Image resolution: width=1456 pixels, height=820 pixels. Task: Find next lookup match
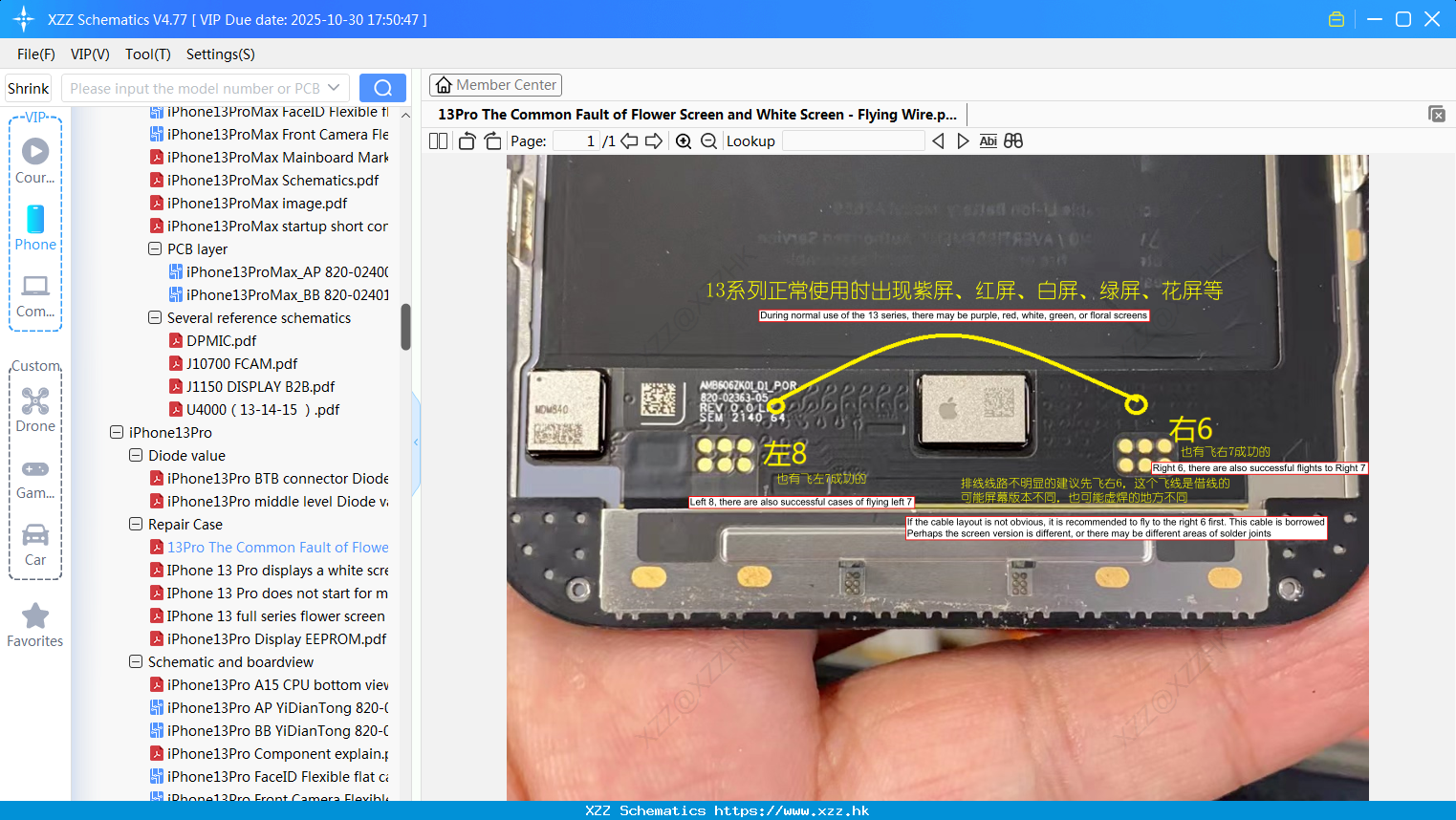[x=963, y=140]
